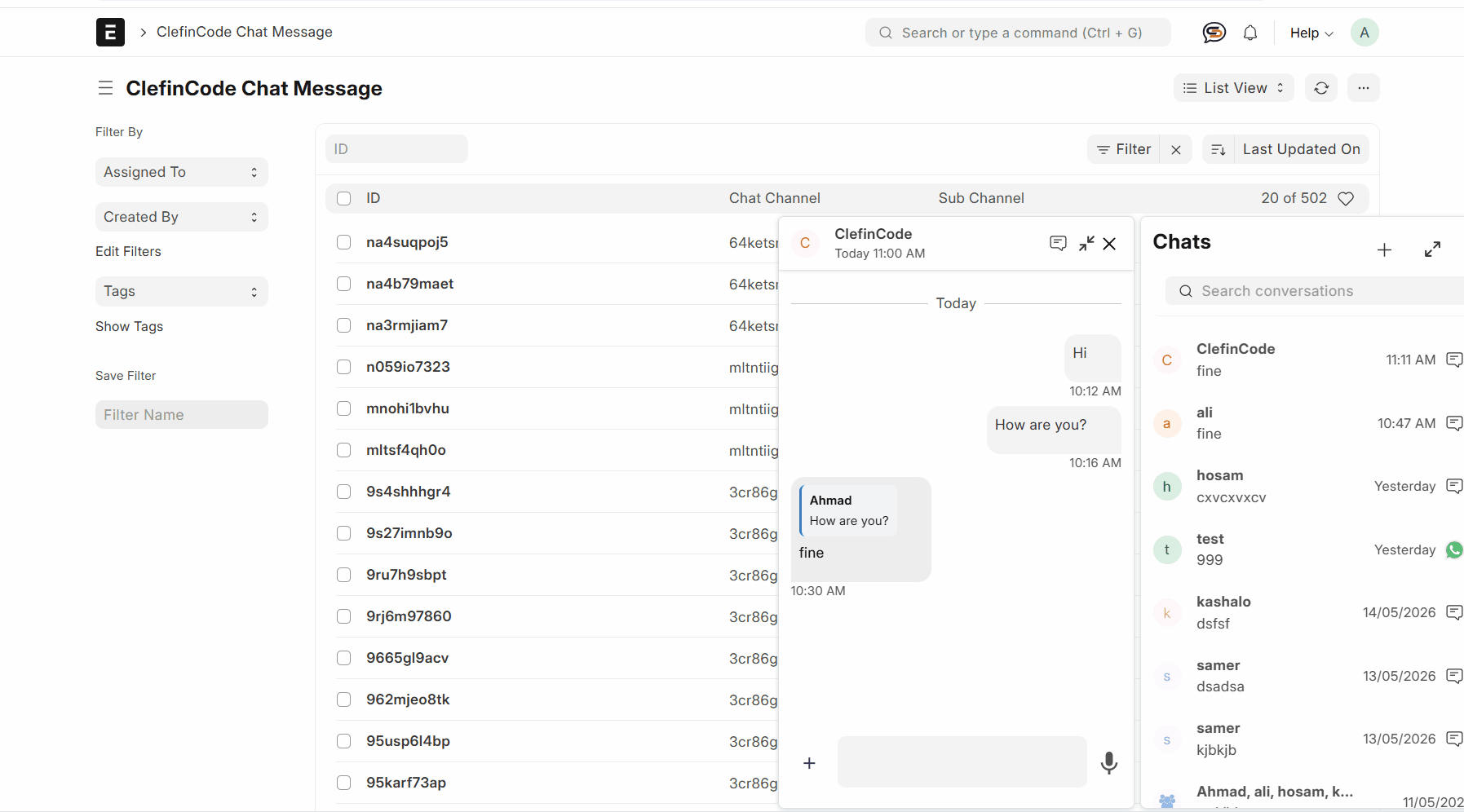Click the Search conversations field
The width and height of the screenshot is (1464, 812).
coord(1315,291)
